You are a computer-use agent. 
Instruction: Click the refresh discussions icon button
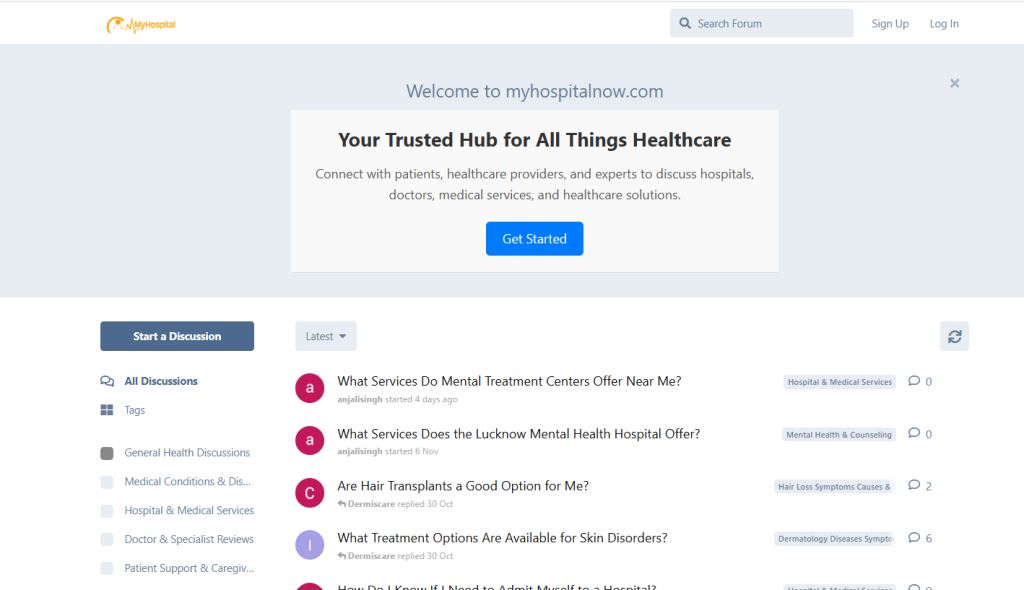coord(954,336)
